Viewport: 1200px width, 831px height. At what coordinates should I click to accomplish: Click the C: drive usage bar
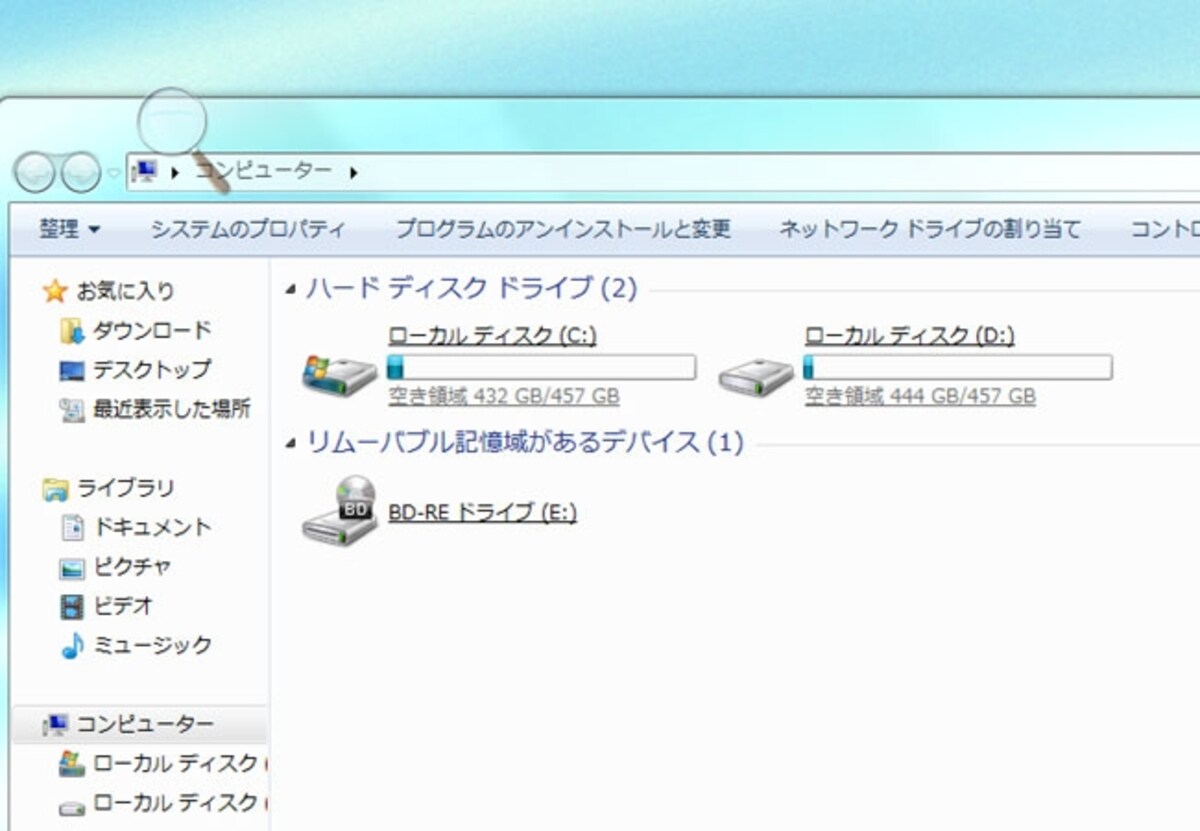point(541,367)
